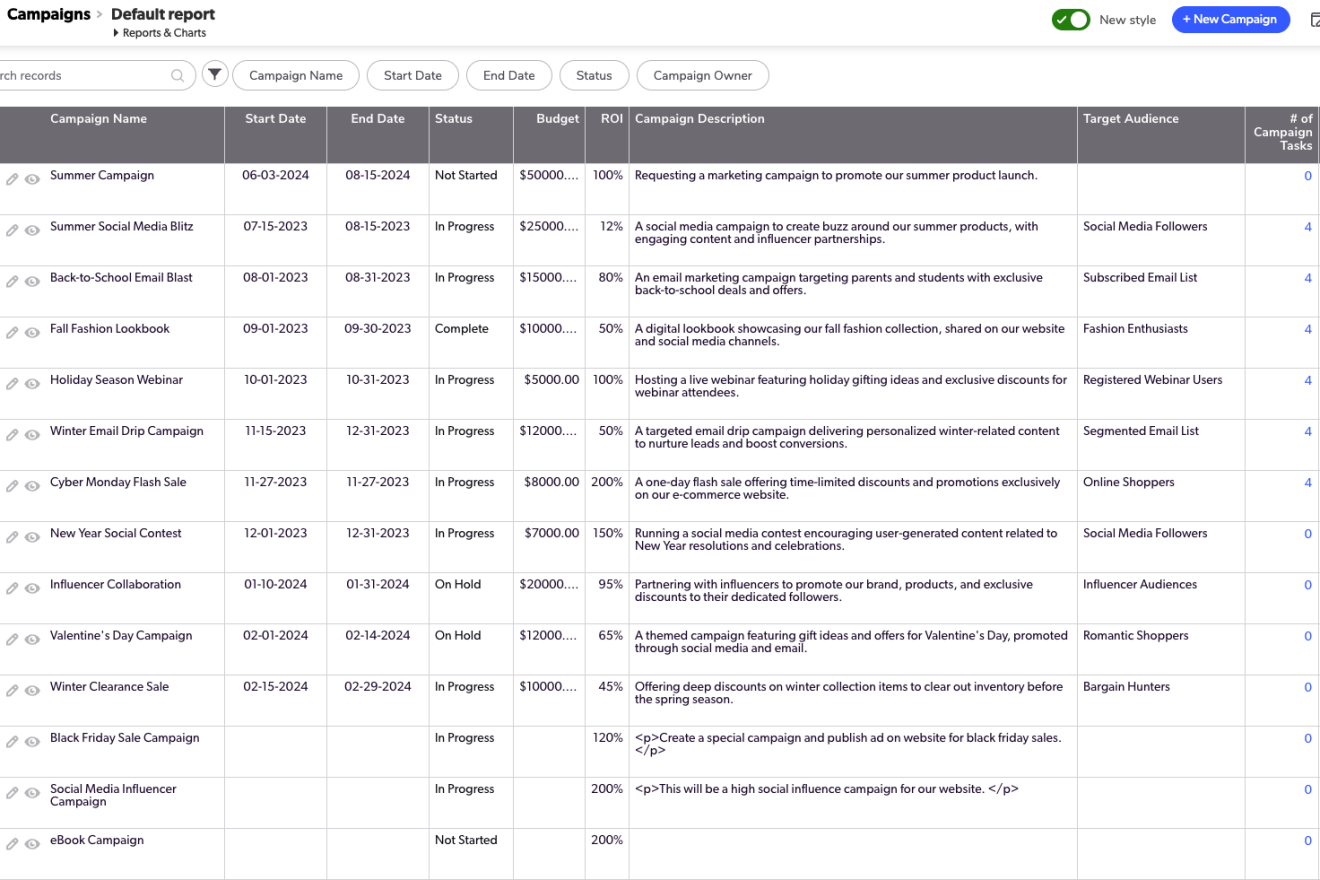Image resolution: width=1320 pixels, height=880 pixels.
Task: Edit the Influencer Collaboration row
Action: coord(12,588)
